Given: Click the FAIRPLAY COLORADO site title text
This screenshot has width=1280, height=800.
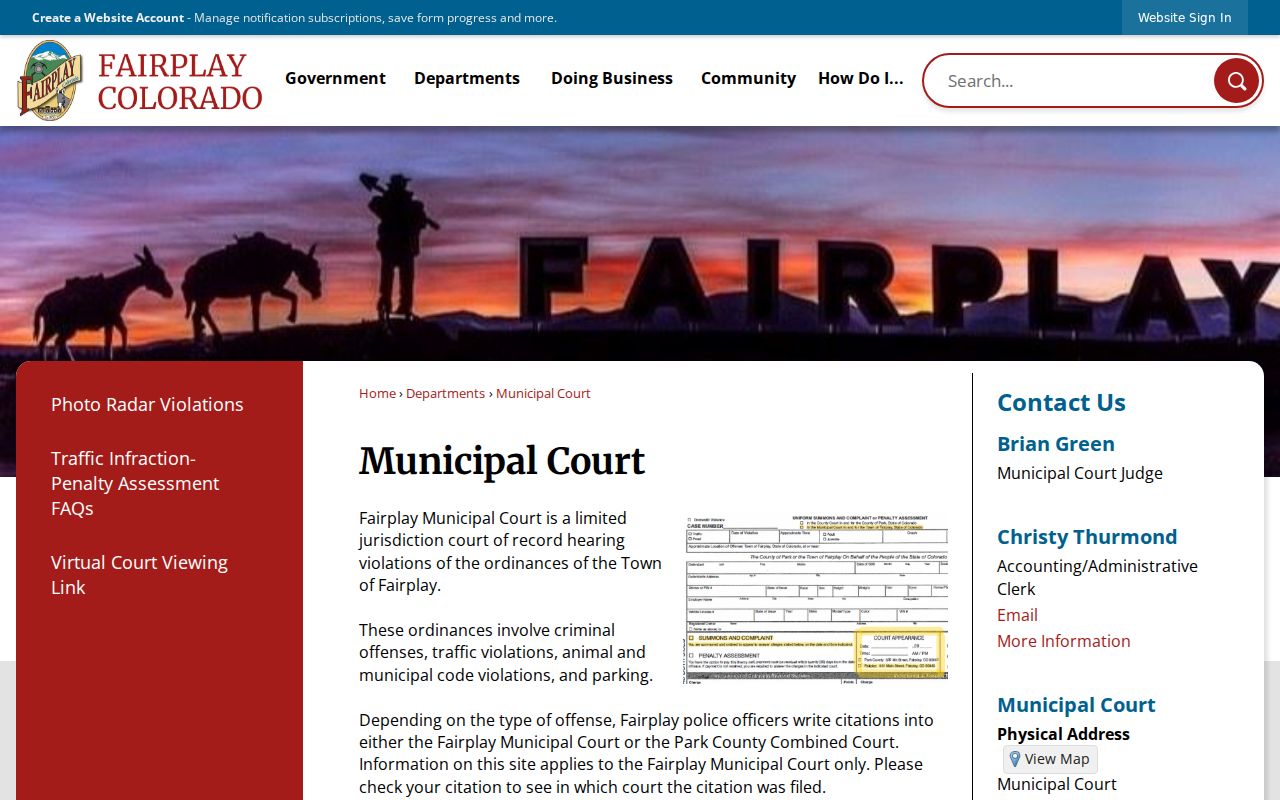Looking at the screenshot, I should pos(180,81).
